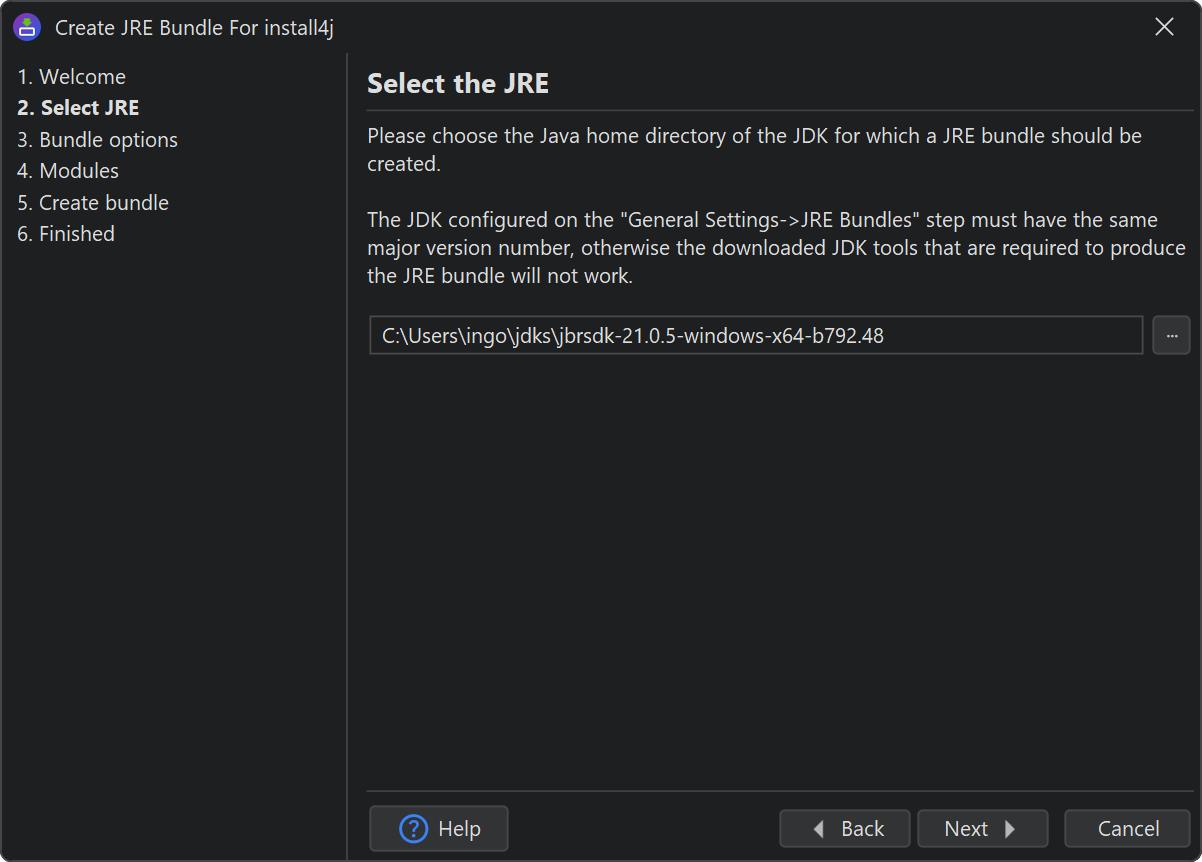Click the right arrow icon beside Next
1202x862 pixels.
pos(1010,829)
